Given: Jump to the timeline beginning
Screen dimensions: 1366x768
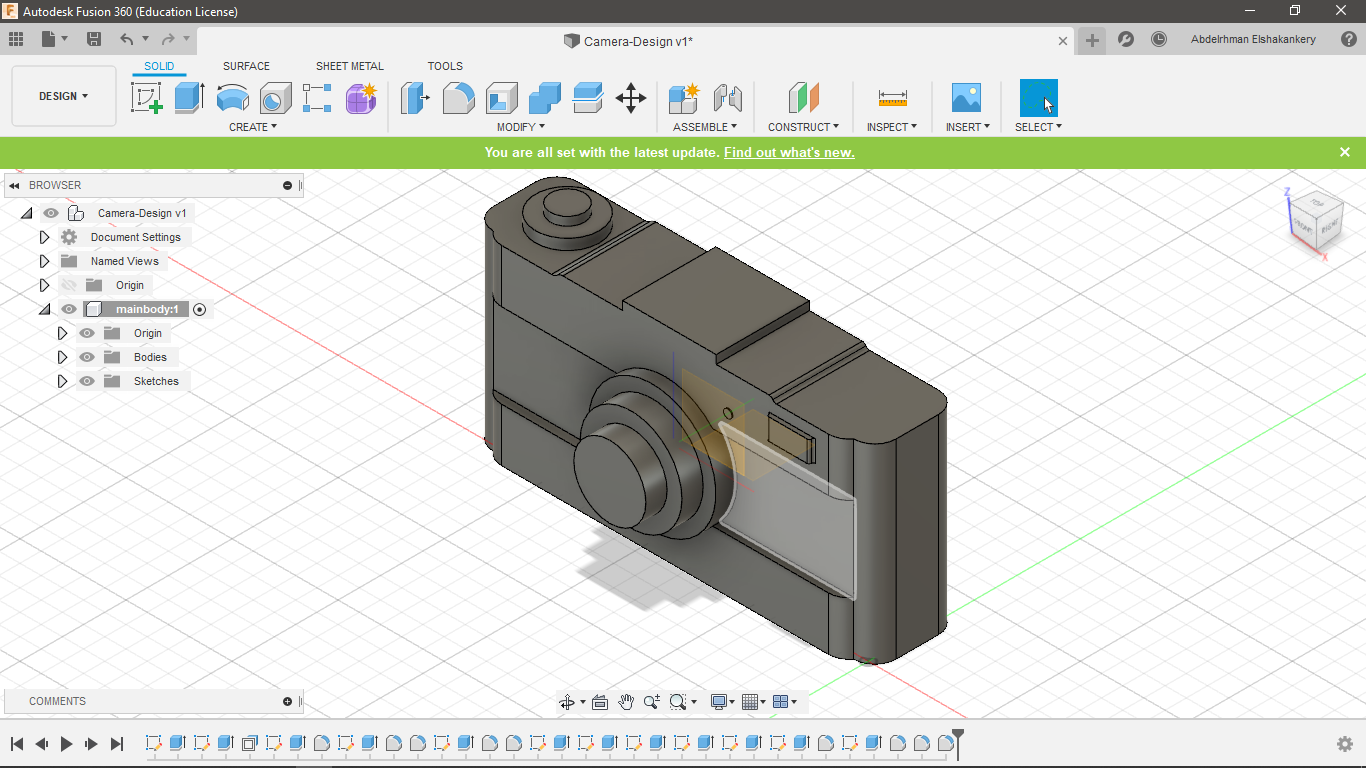Looking at the screenshot, I should [17, 744].
